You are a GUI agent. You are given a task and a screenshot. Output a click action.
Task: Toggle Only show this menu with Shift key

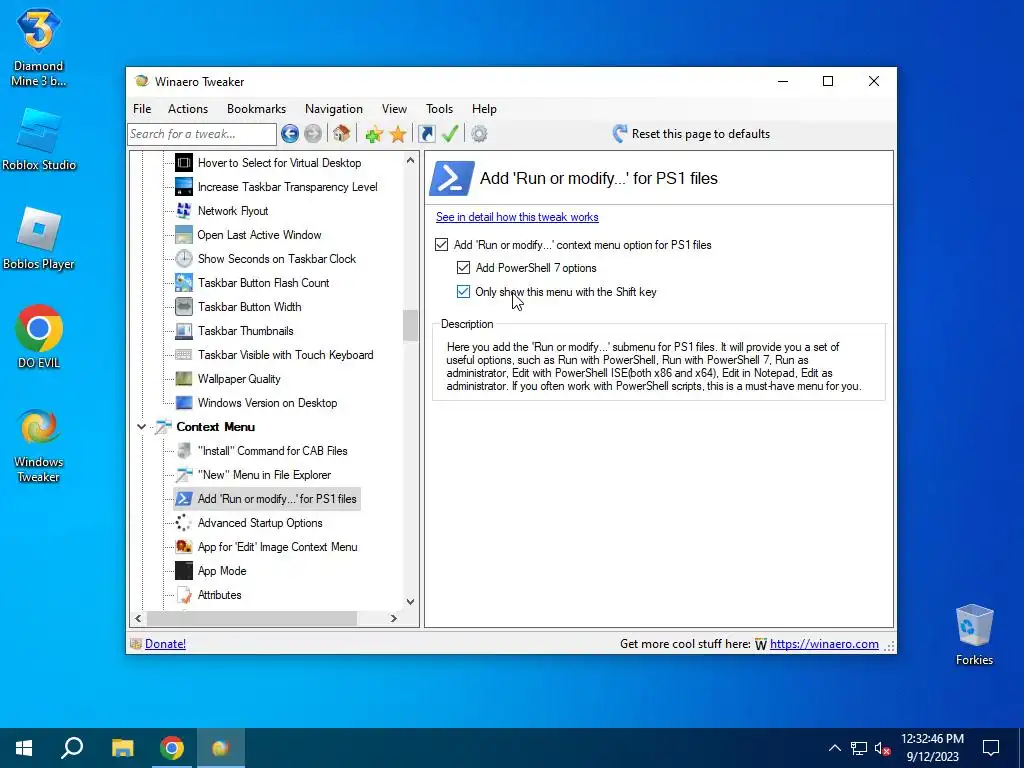click(463, 292)
